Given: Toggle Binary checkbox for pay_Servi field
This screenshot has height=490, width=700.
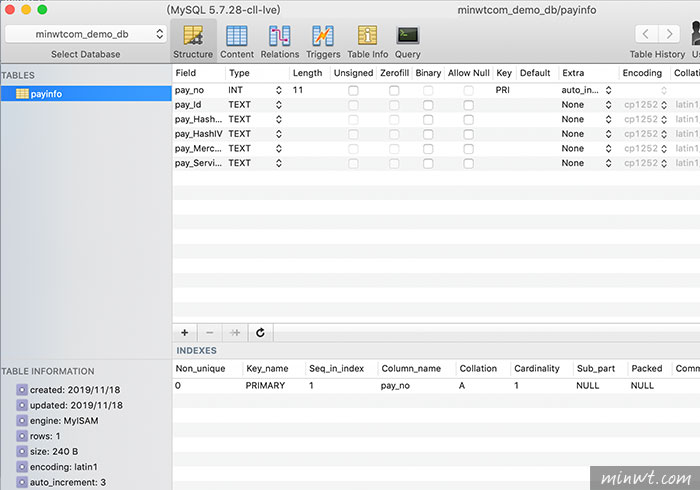Looking at the screenshot, I should pyautogui.click(x=428, y=163).
